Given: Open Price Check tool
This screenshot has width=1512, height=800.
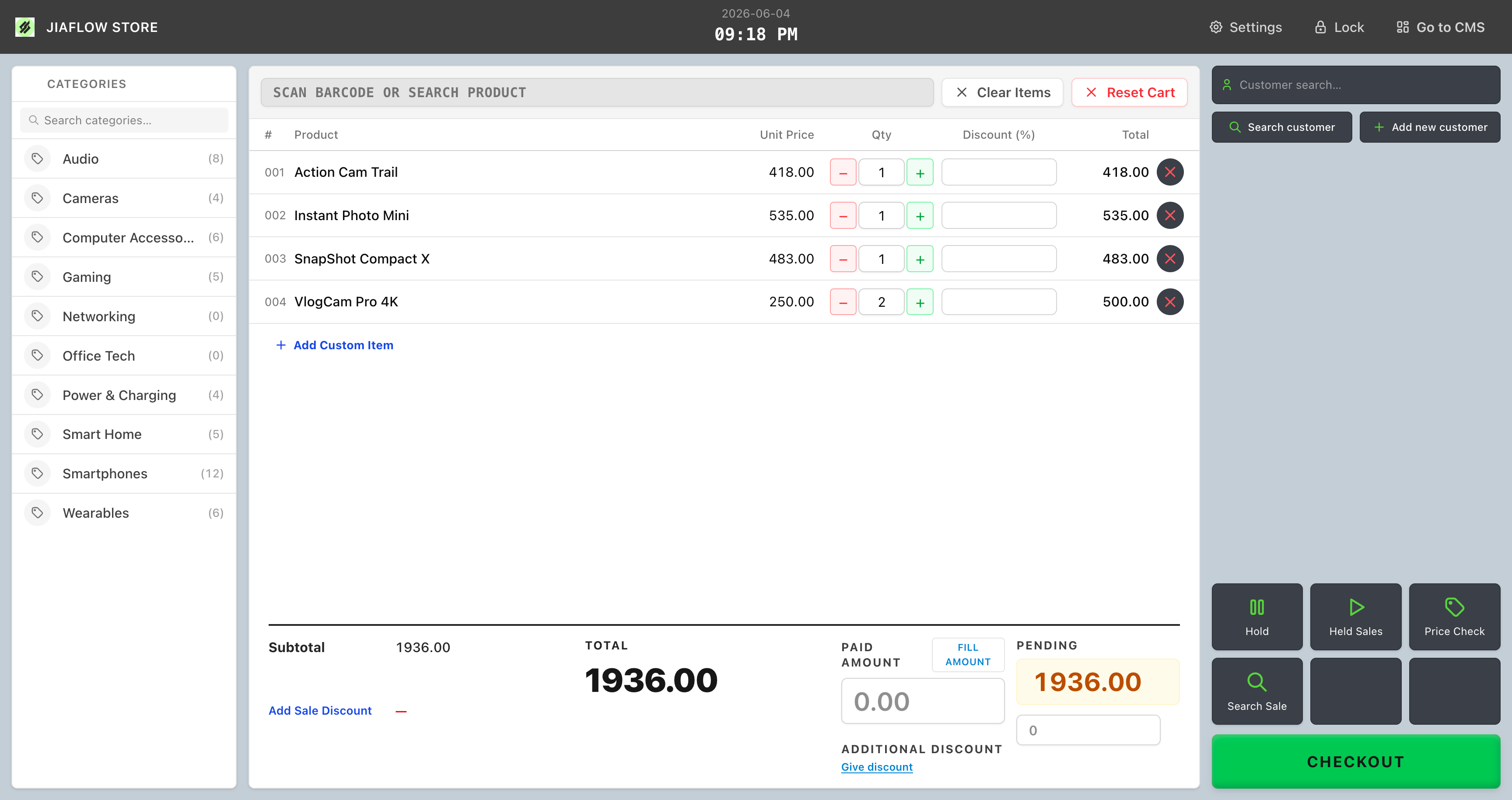Looking at the screenshot, I should [x=1454, y=616].
